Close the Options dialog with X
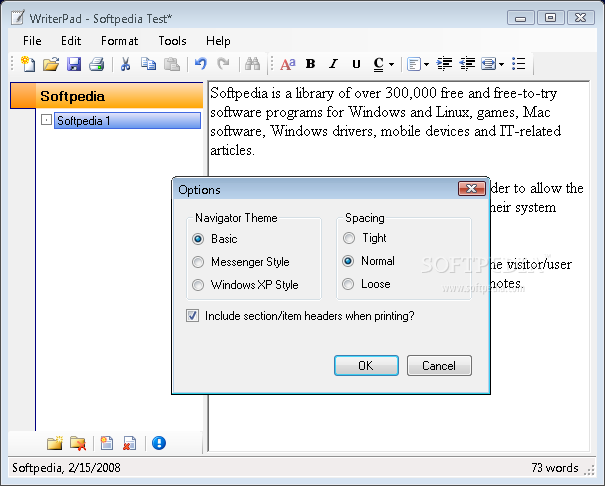The image size is (605, 486). (471, 189)
